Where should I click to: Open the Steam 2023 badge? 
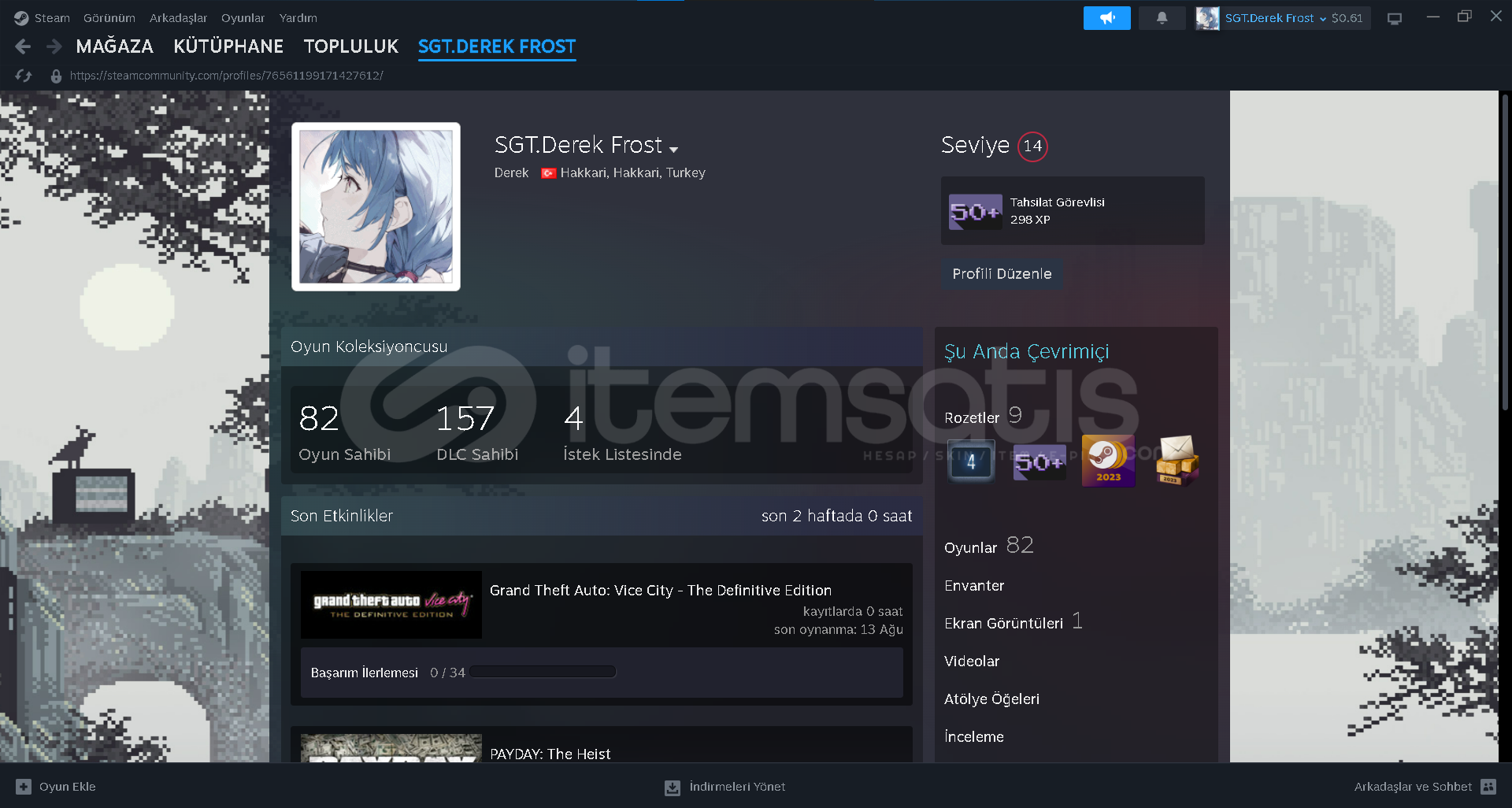tap(1108, 461)
